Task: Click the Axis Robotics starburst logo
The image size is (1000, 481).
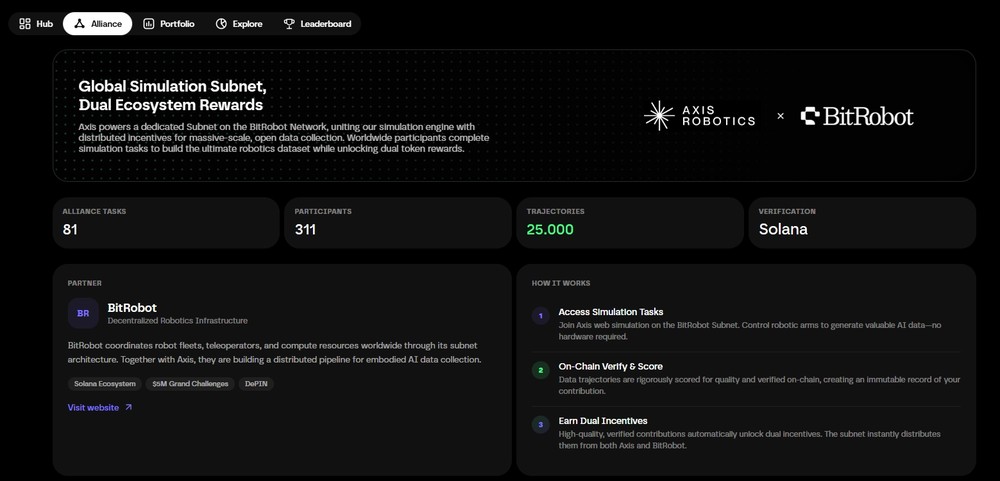Action: 659,115
